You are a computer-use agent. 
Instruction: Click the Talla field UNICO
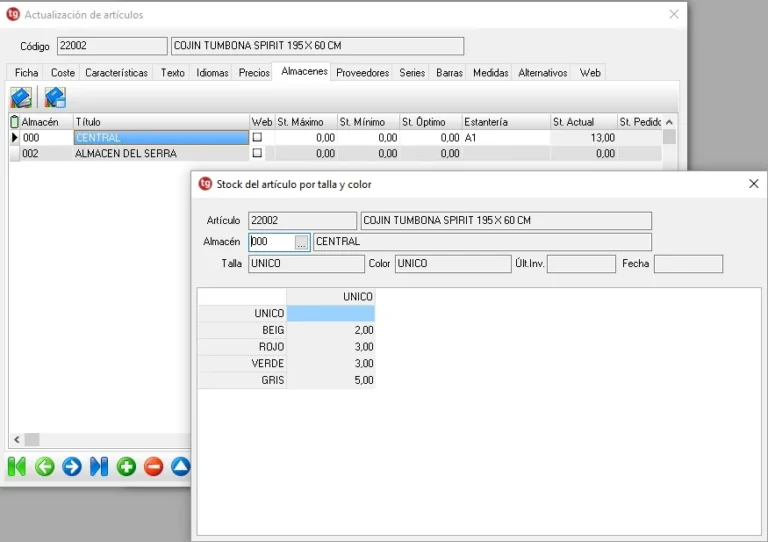tap(306, 263)
